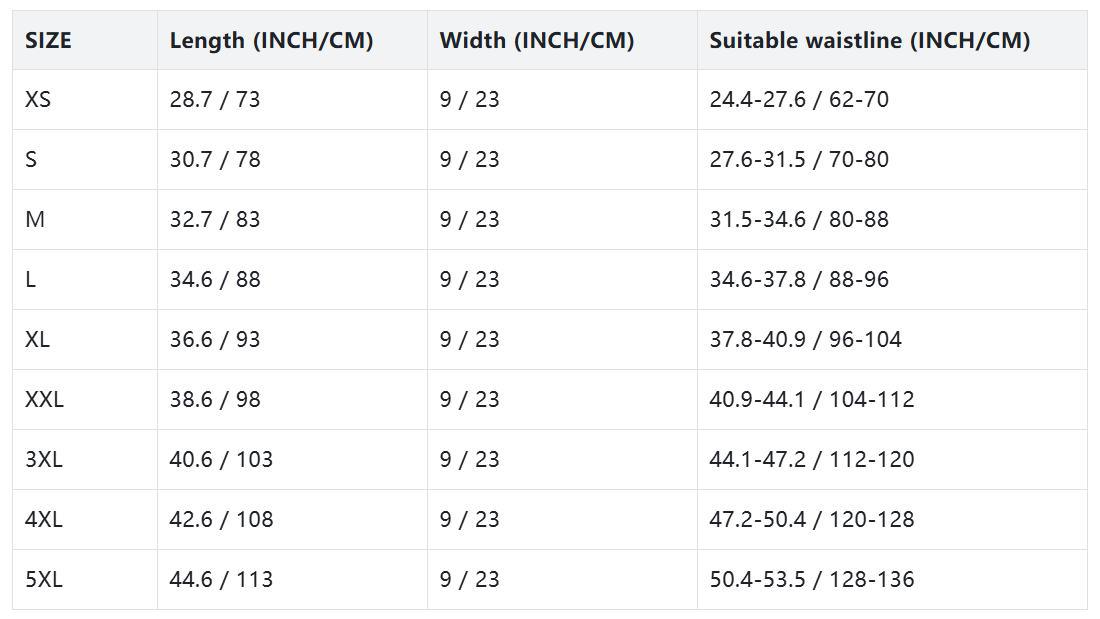Click the L size row label
Image resolution: width=1100 pixels, height=619 pixels.
click(x=30, y=280)
